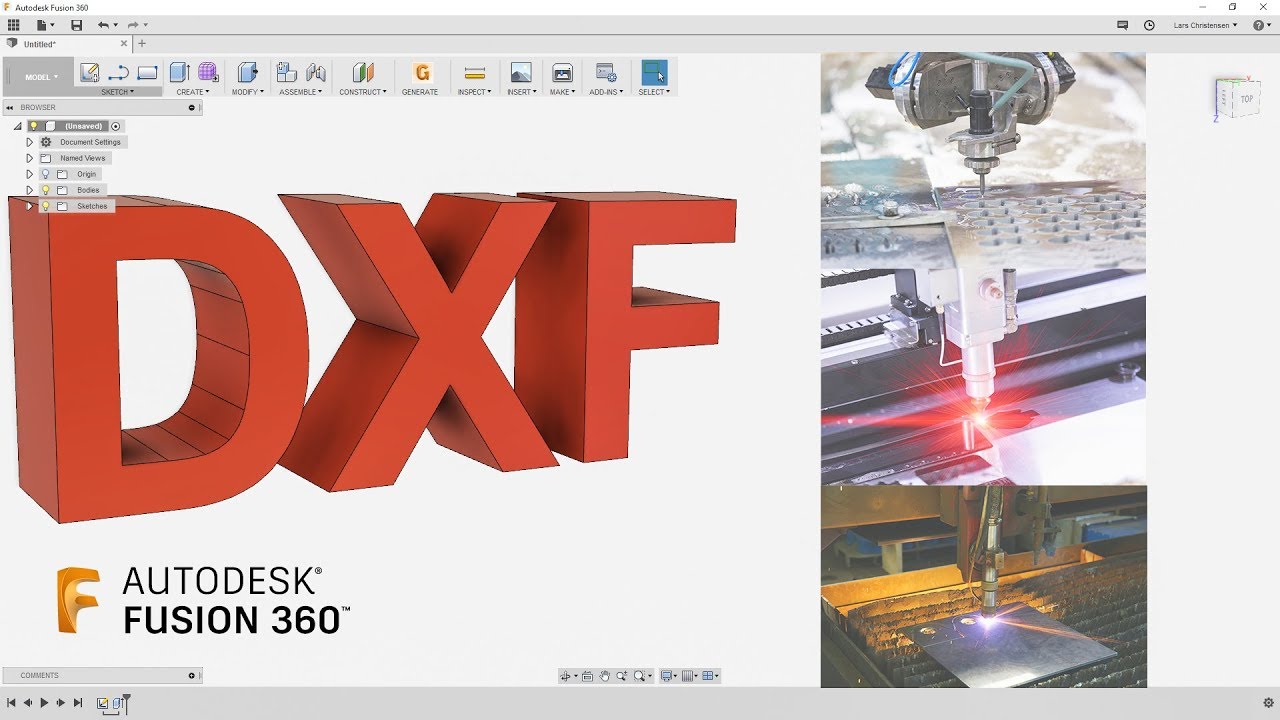
Task: Click the activate radio button beside Unsaved
Action: pos(116,126)
